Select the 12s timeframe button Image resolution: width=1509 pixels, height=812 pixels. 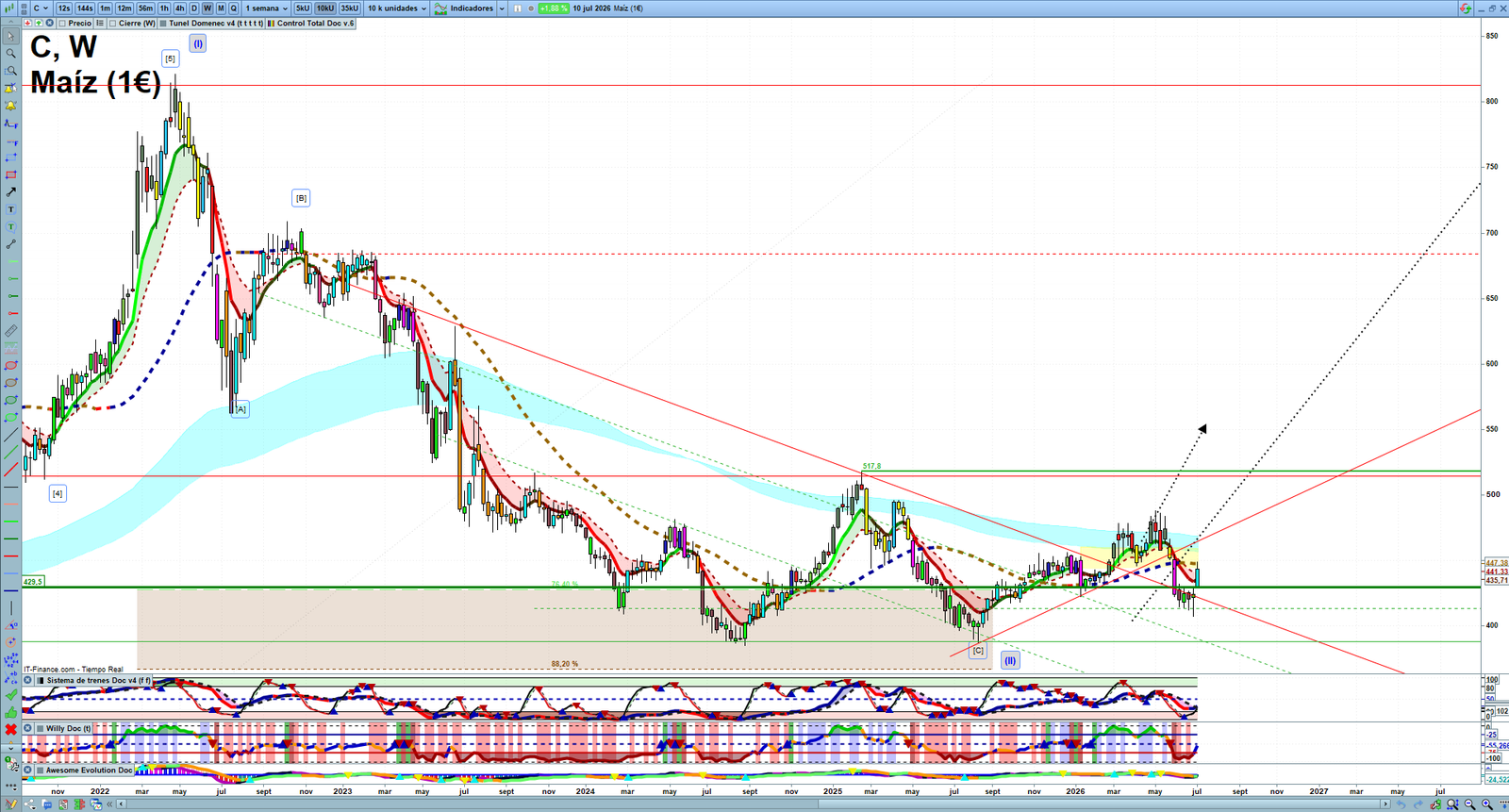64,8
